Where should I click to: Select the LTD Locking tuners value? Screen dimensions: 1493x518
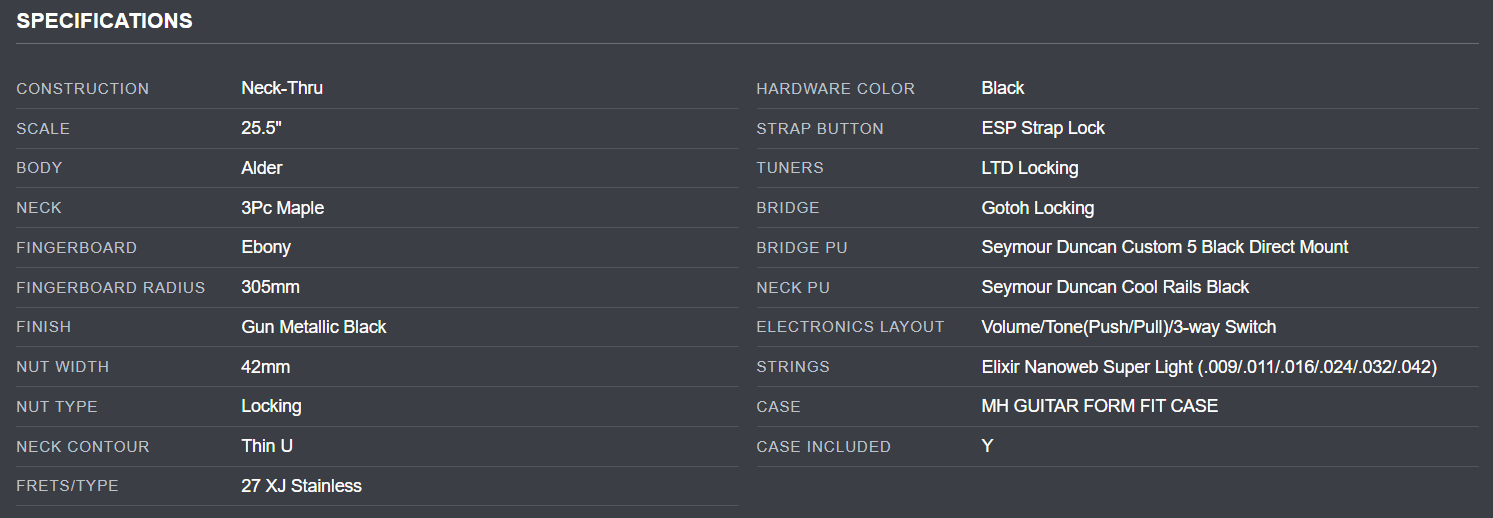point(1030,168)
